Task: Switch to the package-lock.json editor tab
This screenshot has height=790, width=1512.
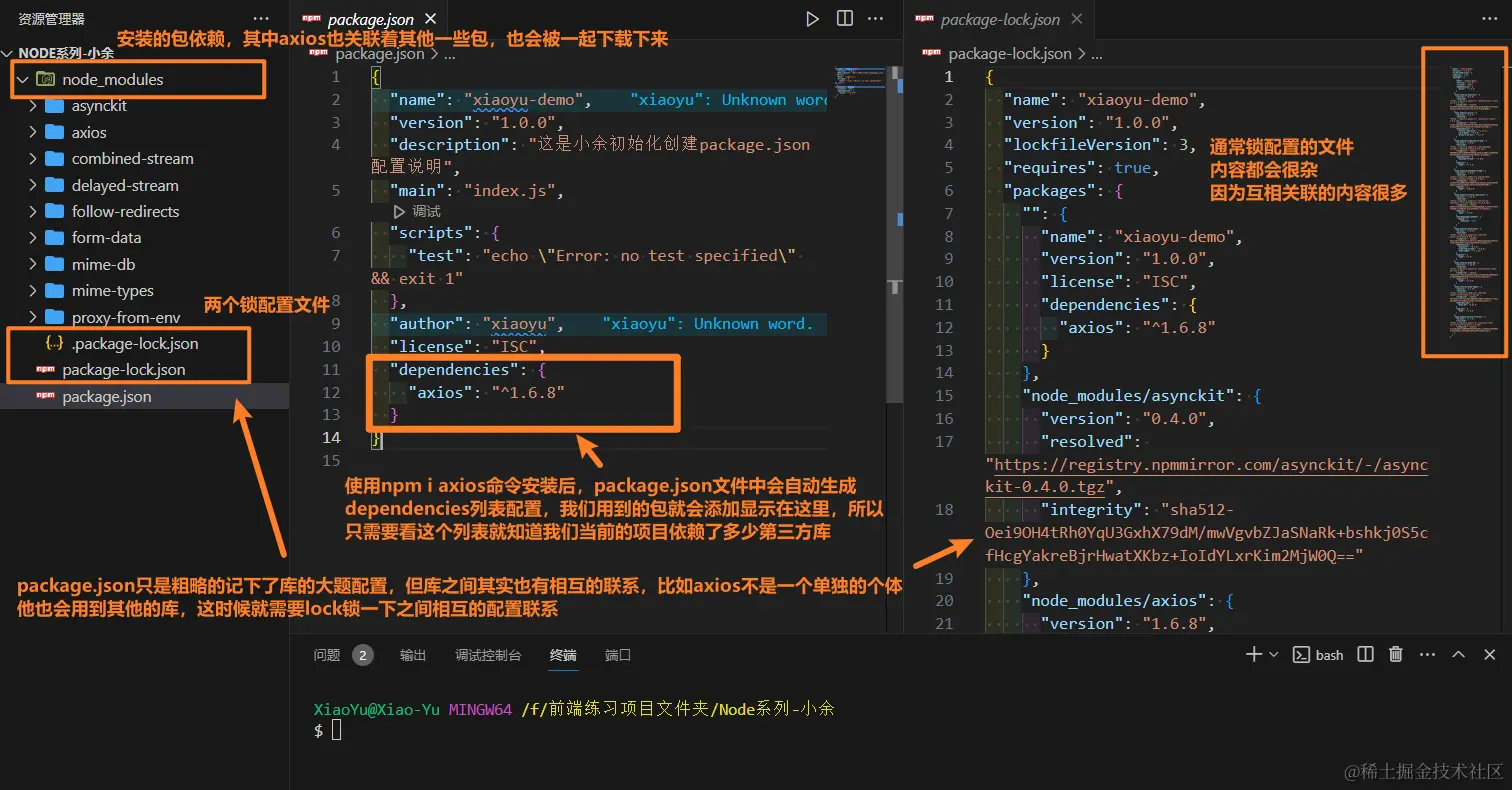Action: click(x=1000, y=19)
